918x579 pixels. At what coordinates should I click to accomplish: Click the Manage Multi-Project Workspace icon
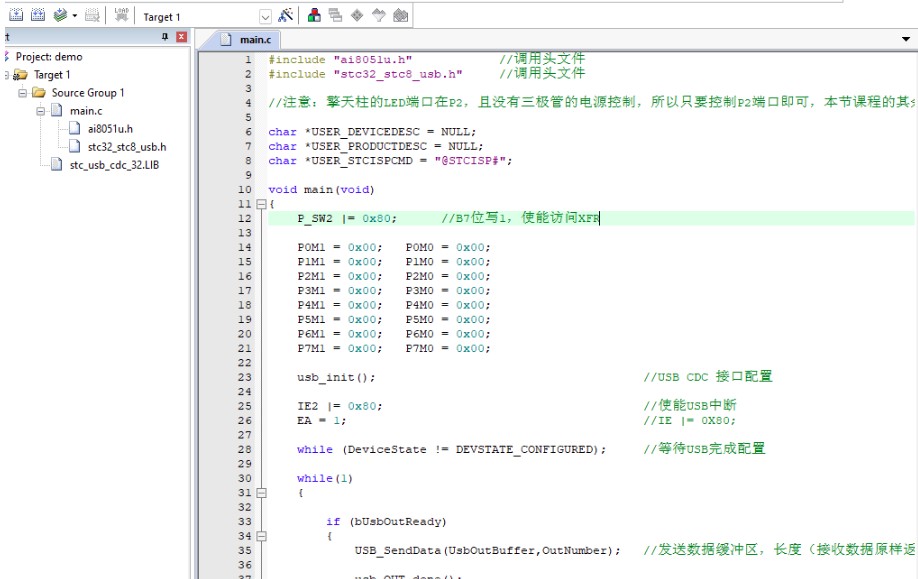pos(335,15)
